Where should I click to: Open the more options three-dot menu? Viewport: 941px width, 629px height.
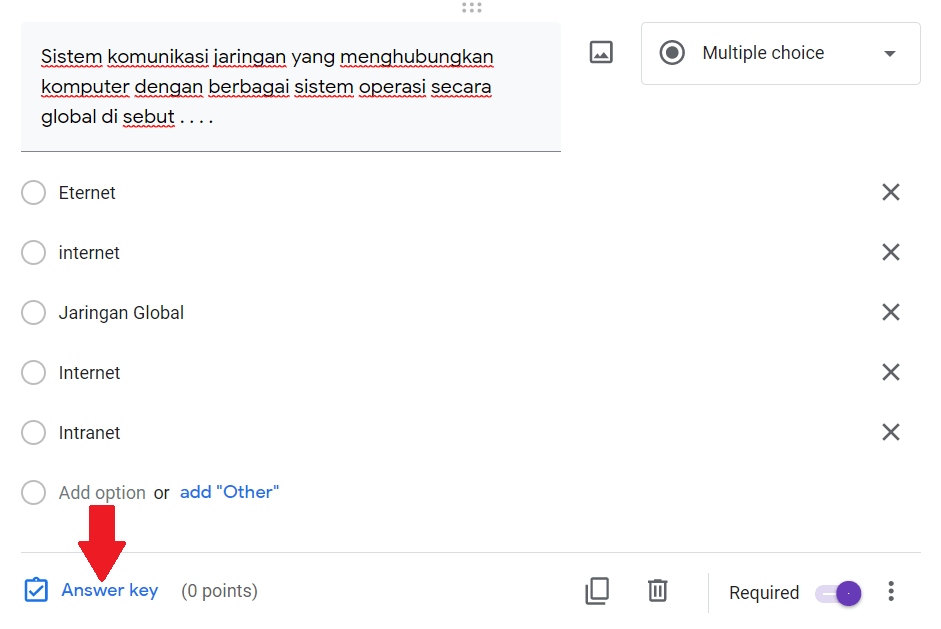[x=891, y=592]
